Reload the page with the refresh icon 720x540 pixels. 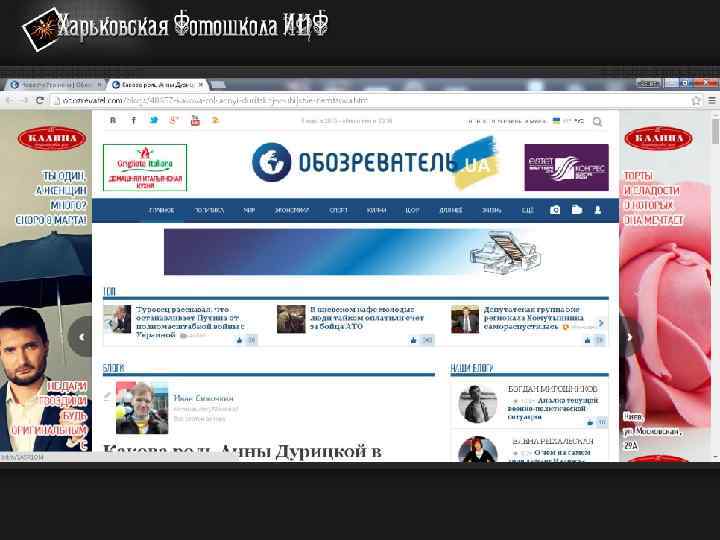(x=39, y=100)
